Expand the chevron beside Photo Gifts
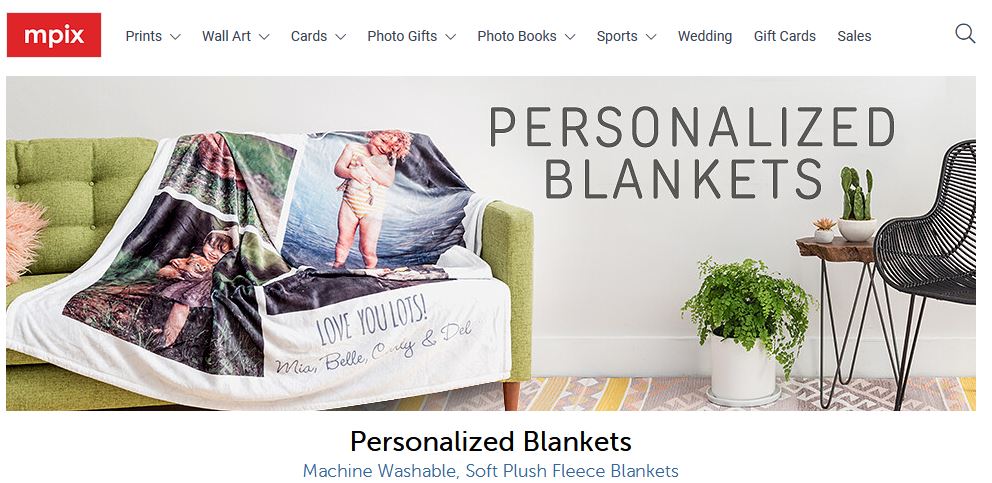 [450, 37]
